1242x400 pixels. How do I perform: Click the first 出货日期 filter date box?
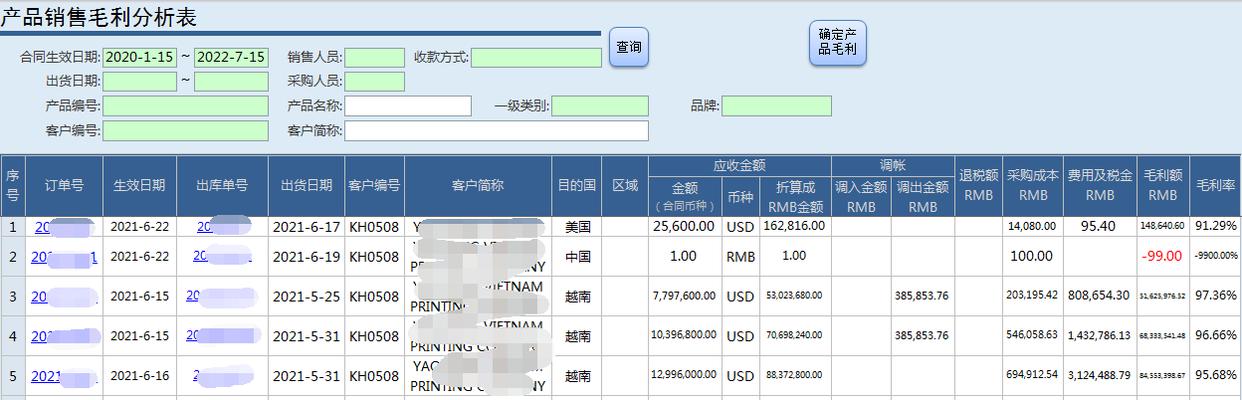tap(140, 82)
